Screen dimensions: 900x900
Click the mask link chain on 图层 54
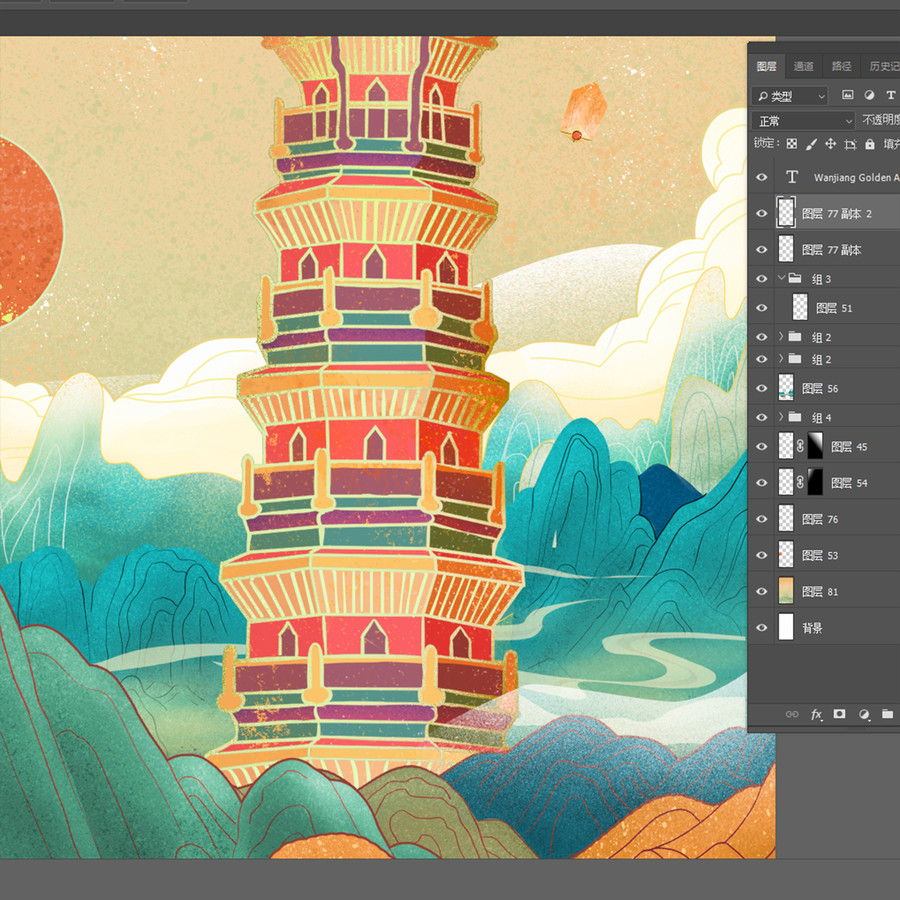800,483
